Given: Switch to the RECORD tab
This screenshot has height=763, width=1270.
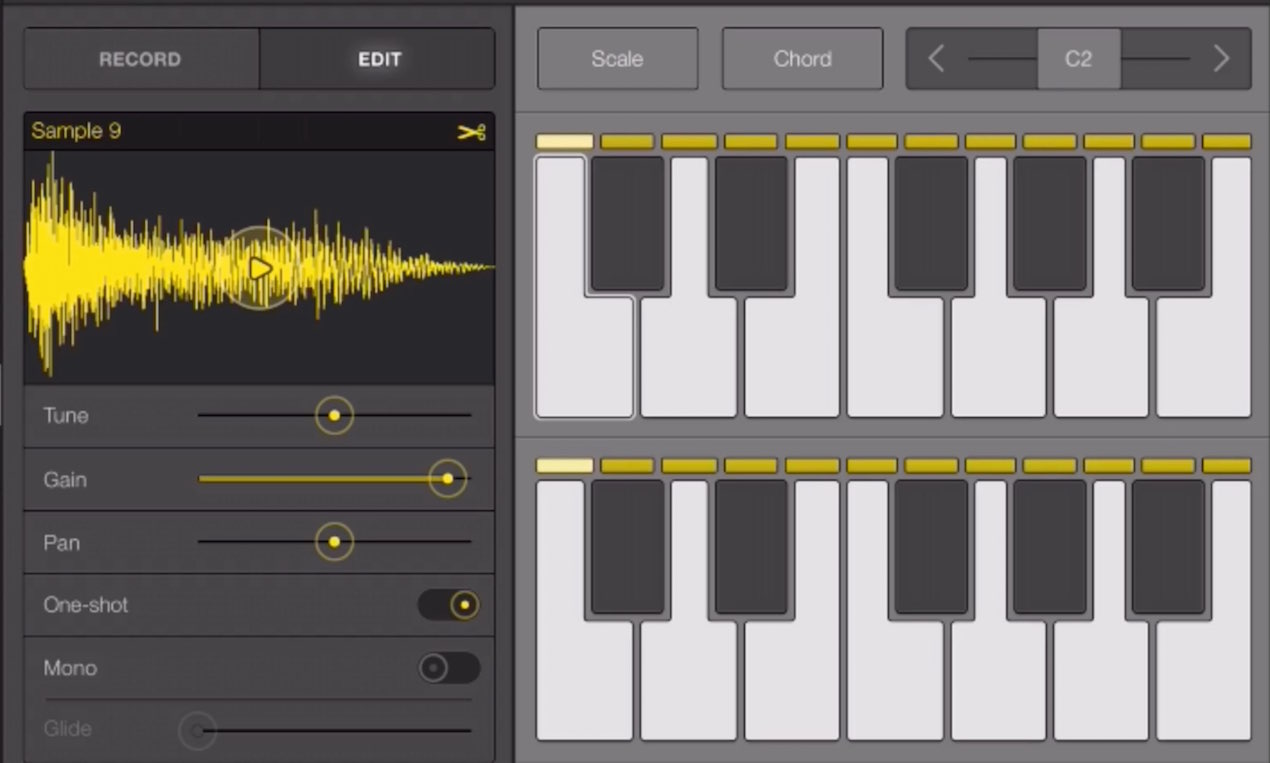Looking at the screenshot, I should click(x=140, y=59).
